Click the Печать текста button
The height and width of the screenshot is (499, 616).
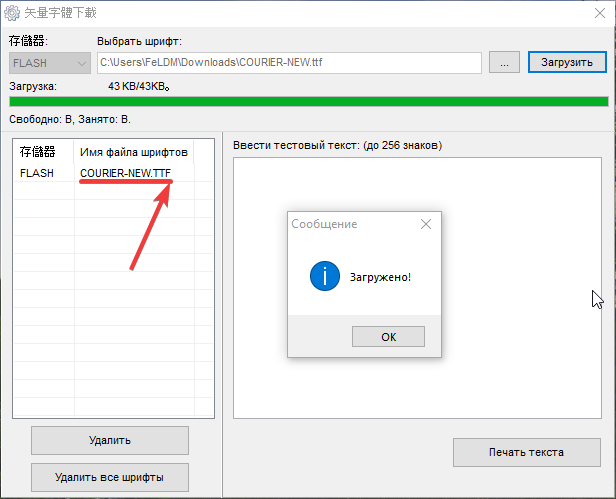[x=527, y=453]
